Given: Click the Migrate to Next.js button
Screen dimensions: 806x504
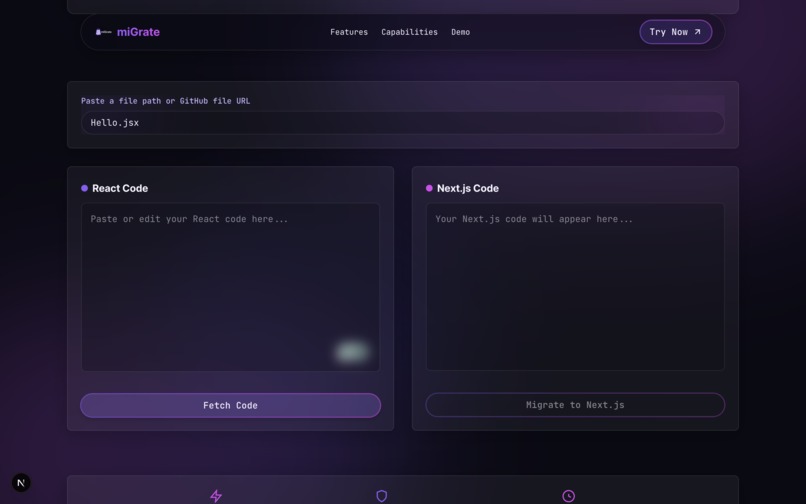Looking at the screenshot, I should pos(575,405).
